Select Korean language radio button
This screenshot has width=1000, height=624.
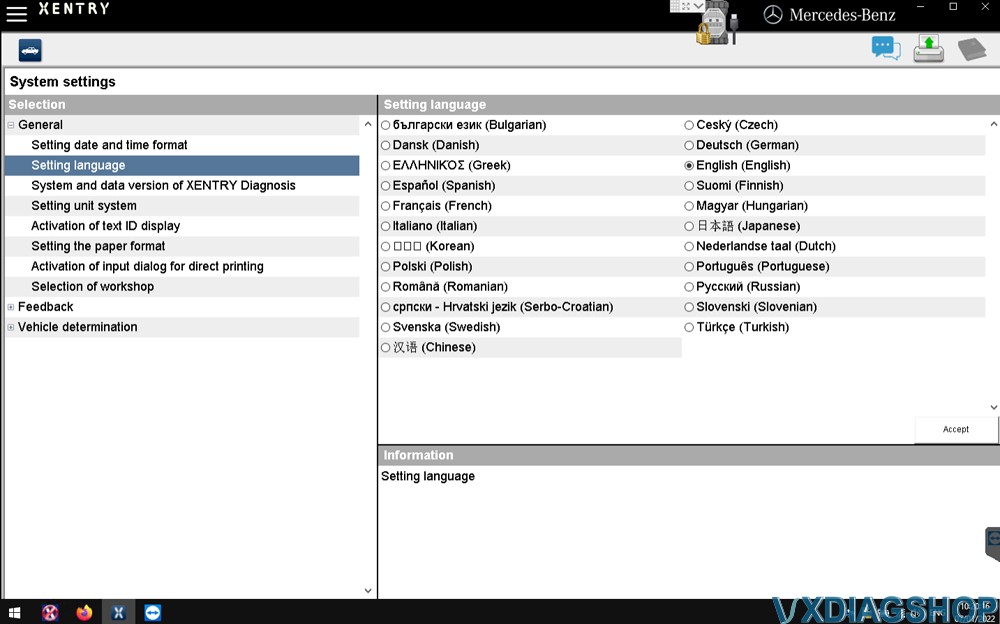click(385, 246)
